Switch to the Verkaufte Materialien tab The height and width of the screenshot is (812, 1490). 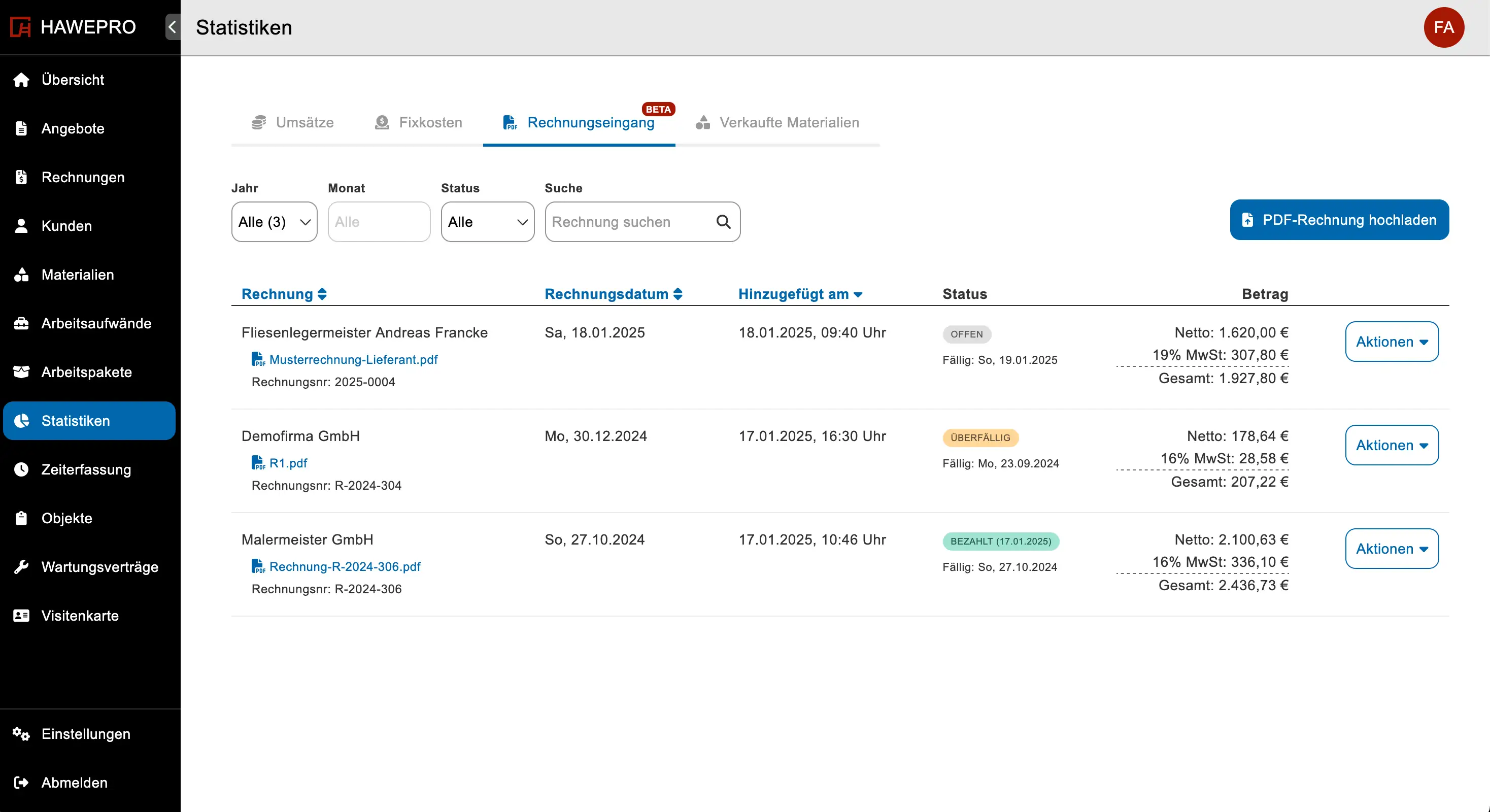[777, 123]
